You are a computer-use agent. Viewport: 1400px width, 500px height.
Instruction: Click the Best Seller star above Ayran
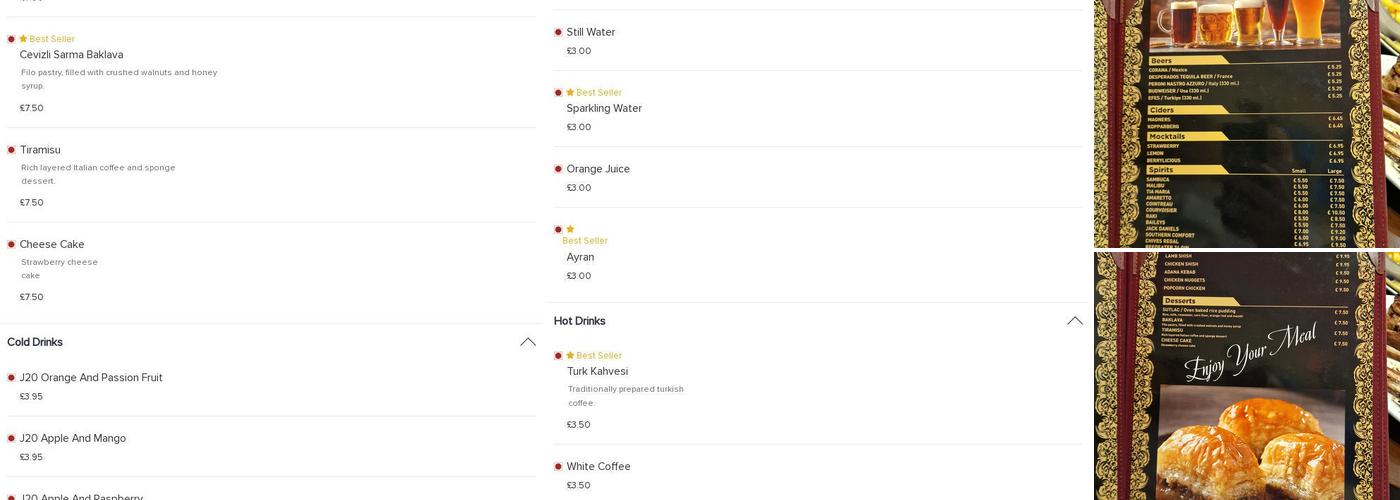(570, 229)
